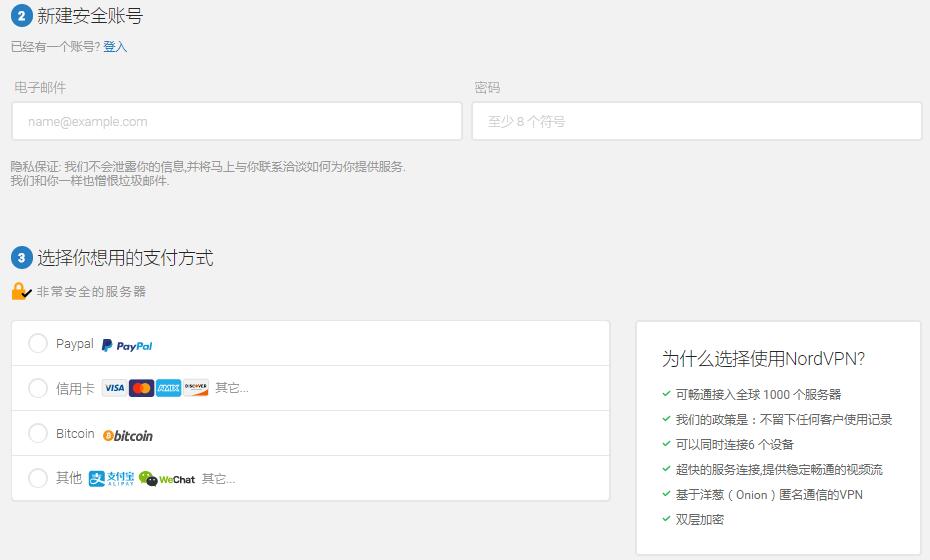Click 其它... next to credit card icons
Screen dimensions: 930x560
click(232, 388)
